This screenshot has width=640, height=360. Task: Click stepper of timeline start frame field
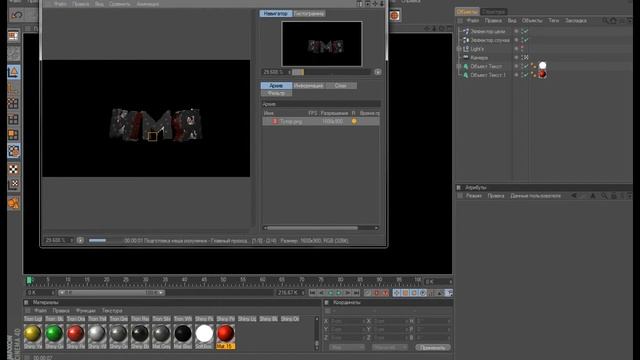tap(53, 293)
